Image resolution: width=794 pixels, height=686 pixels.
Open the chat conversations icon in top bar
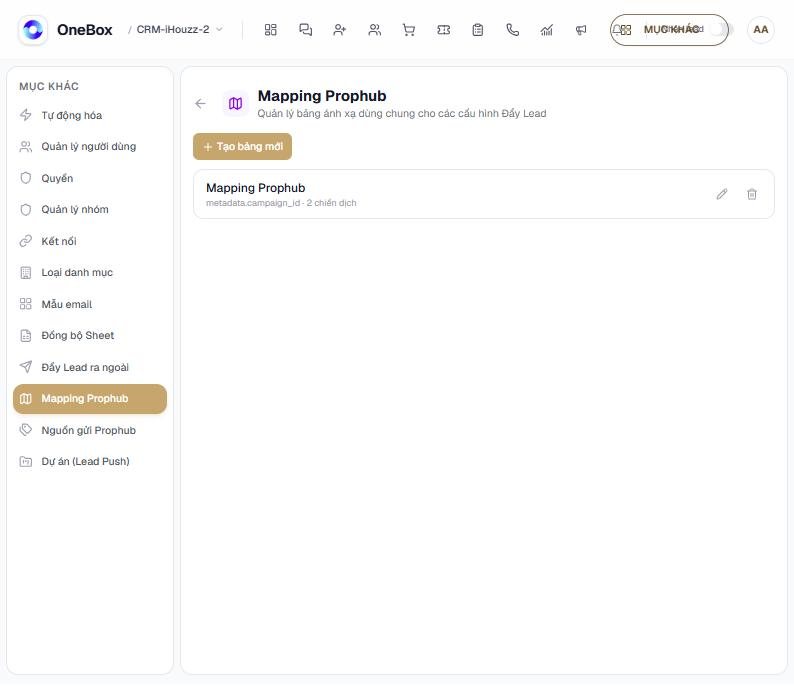point(305,30)
